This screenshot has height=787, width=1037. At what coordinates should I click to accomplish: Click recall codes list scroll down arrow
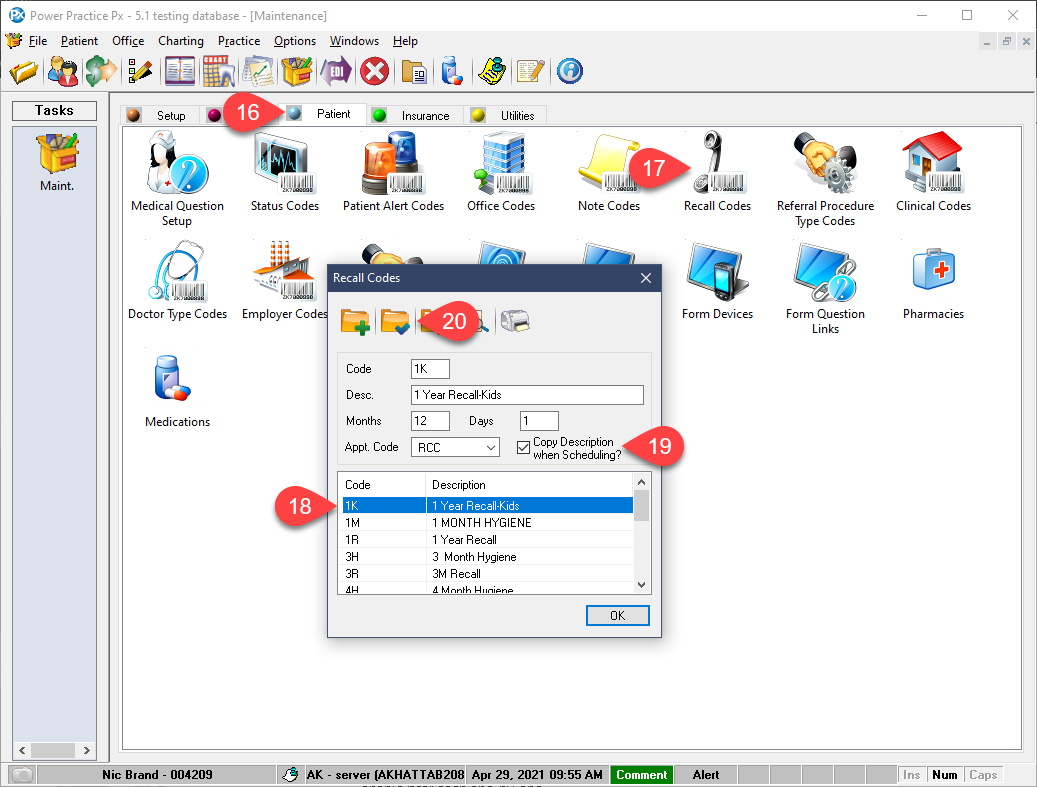pyautogui.click(x=641, y=585)
